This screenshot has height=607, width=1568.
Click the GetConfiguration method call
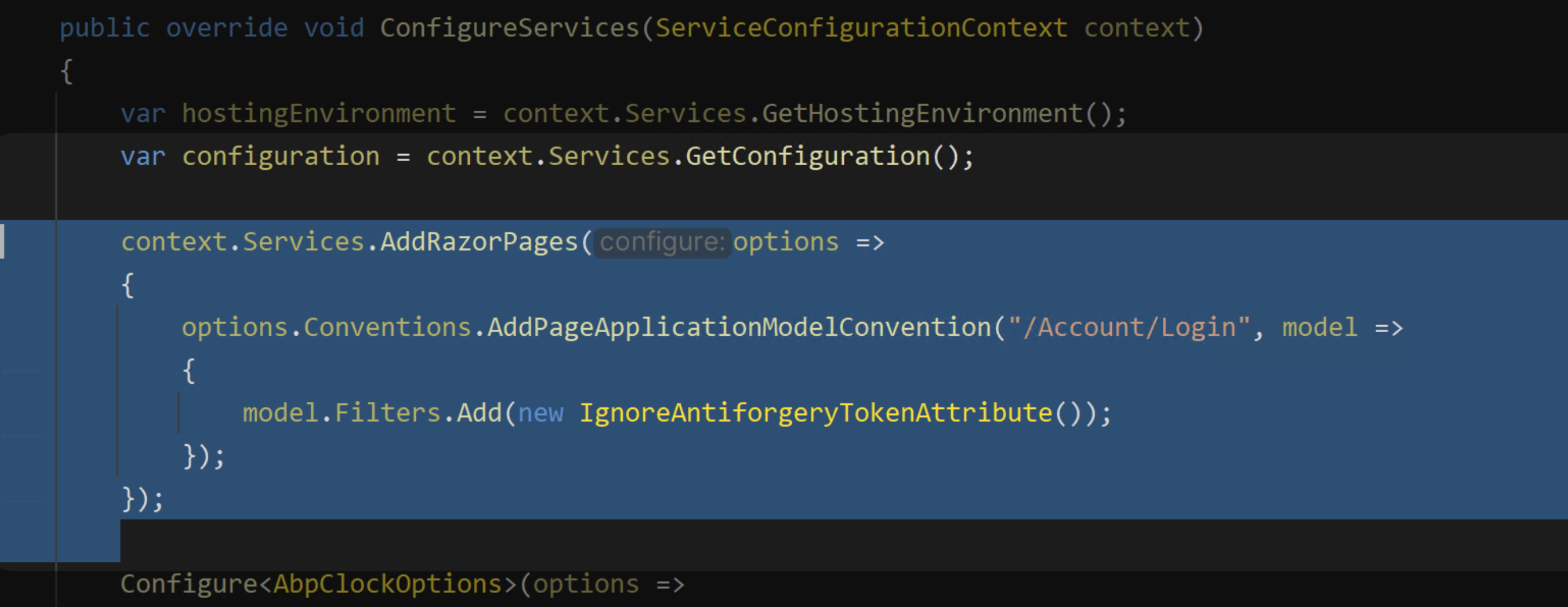807,156
